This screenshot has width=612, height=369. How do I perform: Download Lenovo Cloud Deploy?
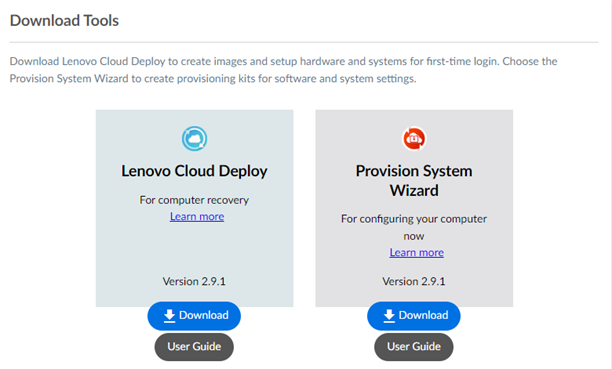click(194, 316)
